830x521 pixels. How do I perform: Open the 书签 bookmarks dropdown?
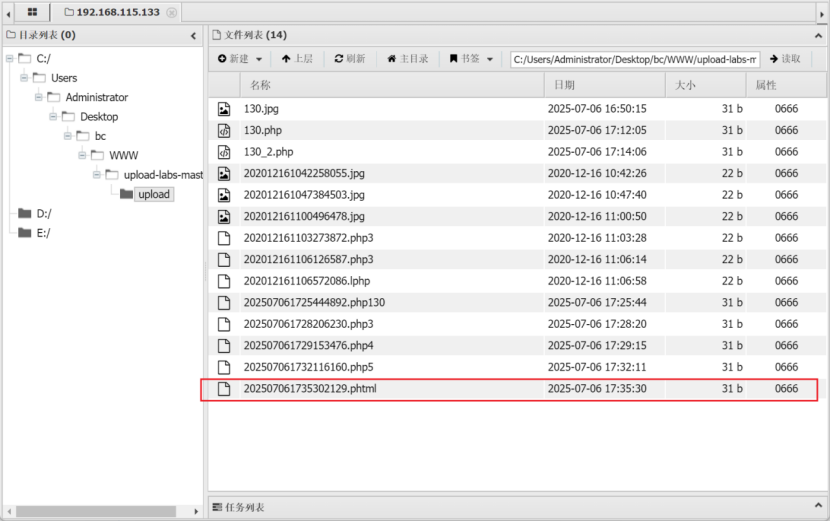click(471, 59)
